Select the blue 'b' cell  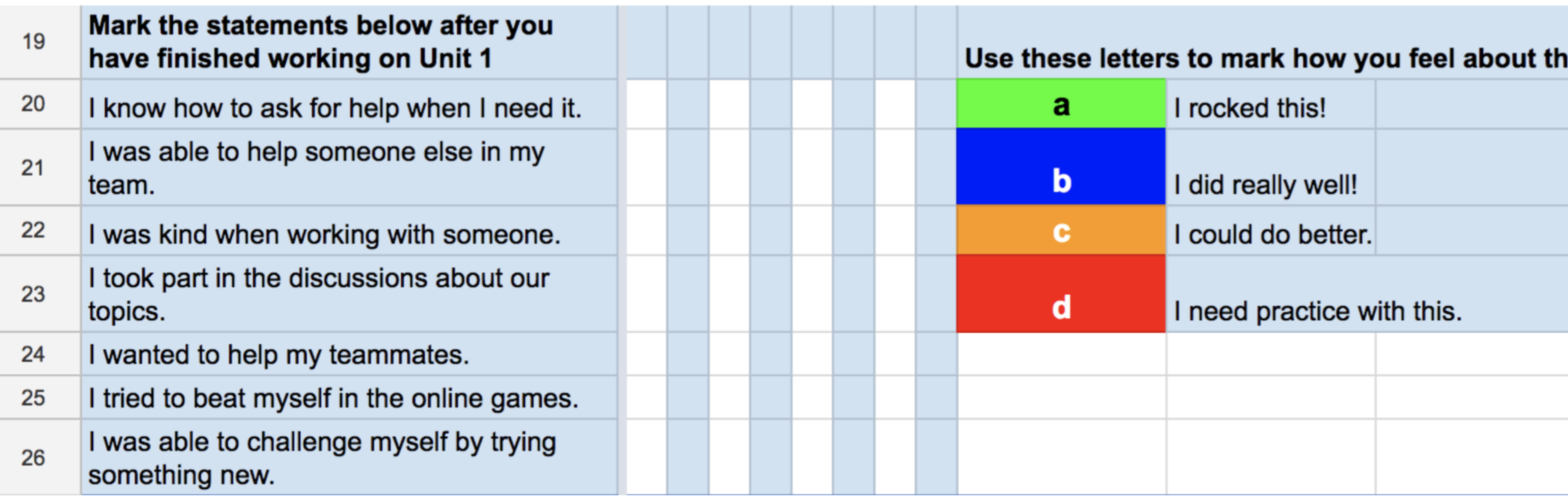click(x=1061, y=167)
